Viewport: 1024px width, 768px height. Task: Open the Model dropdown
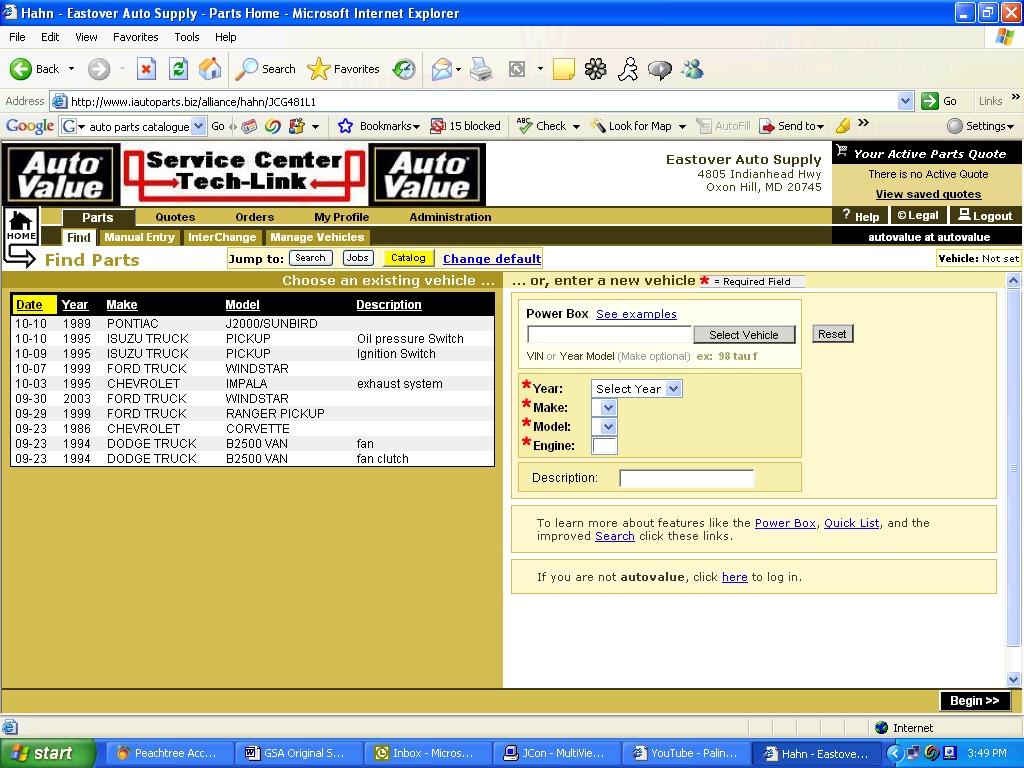pyautogui.click(x=604, y=426)
